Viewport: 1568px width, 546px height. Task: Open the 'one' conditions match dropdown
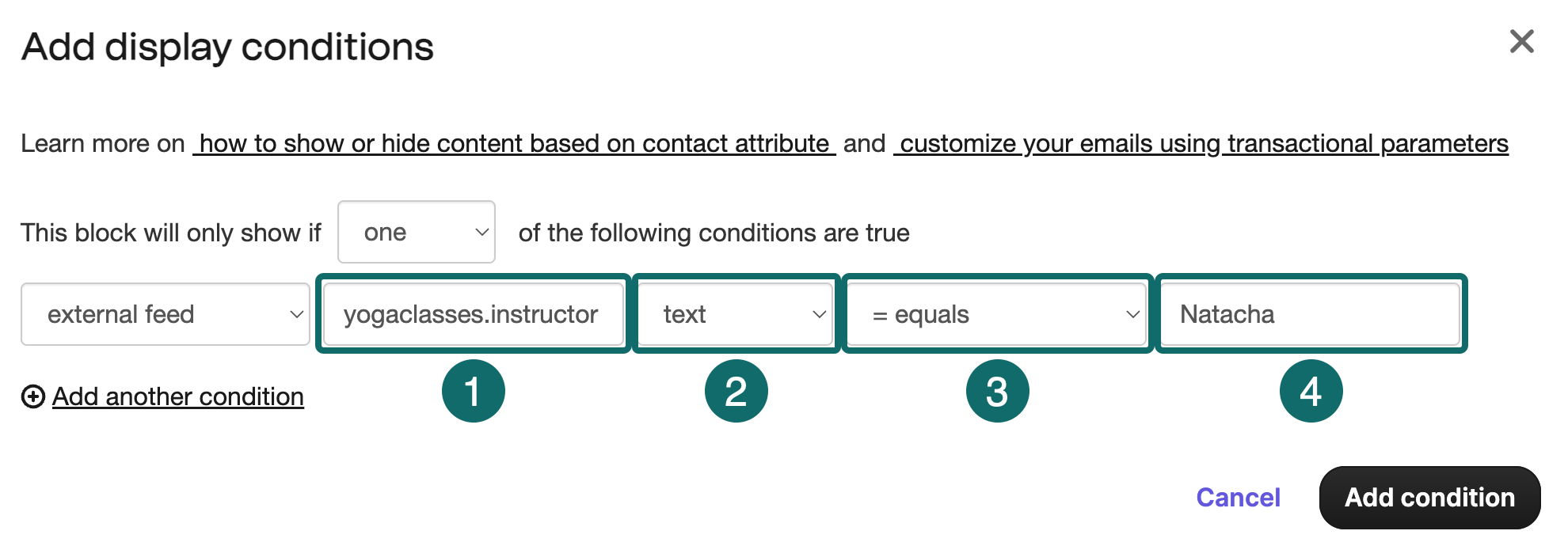point(417,233)
